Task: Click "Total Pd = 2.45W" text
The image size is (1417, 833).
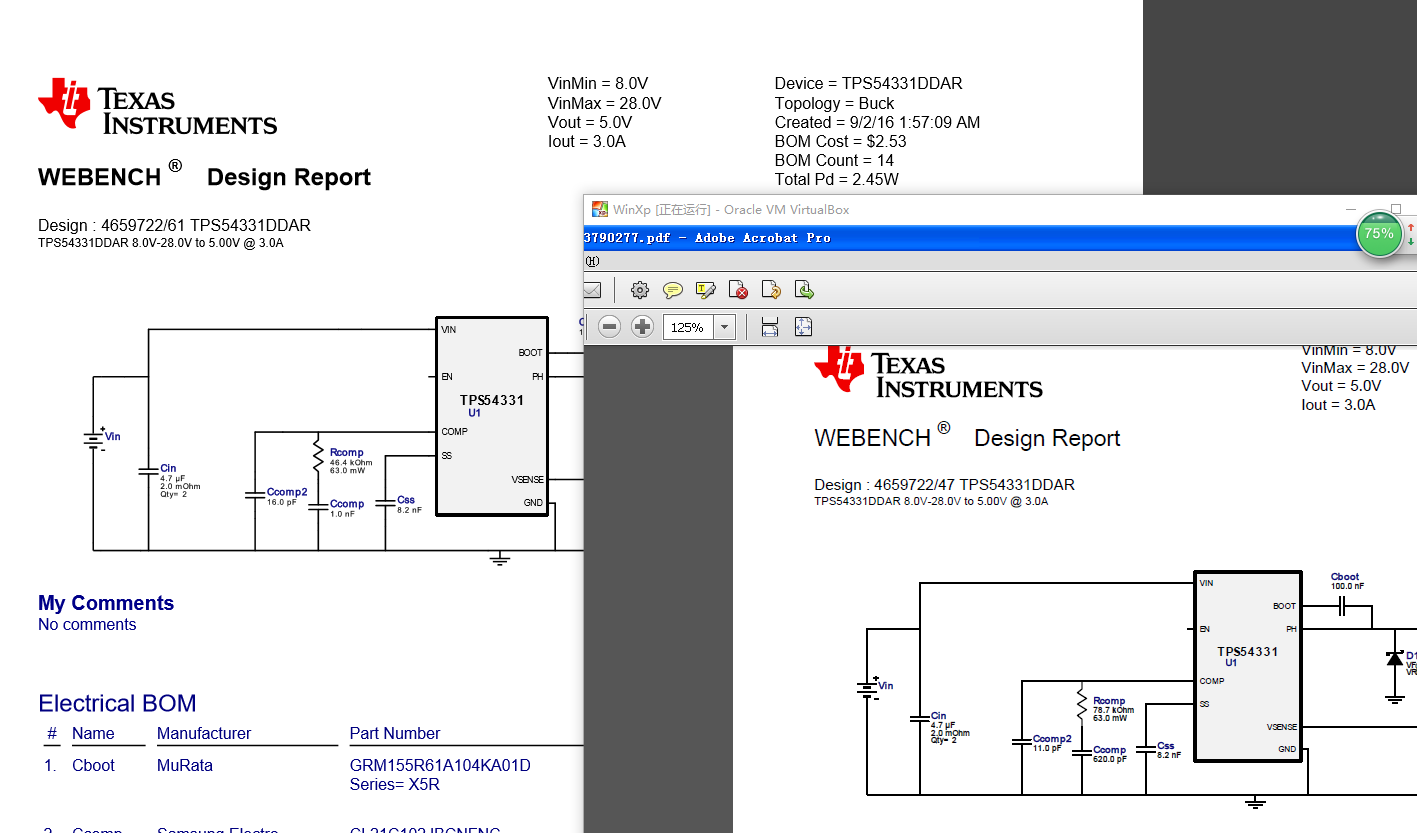Action: tap(836, 180)
